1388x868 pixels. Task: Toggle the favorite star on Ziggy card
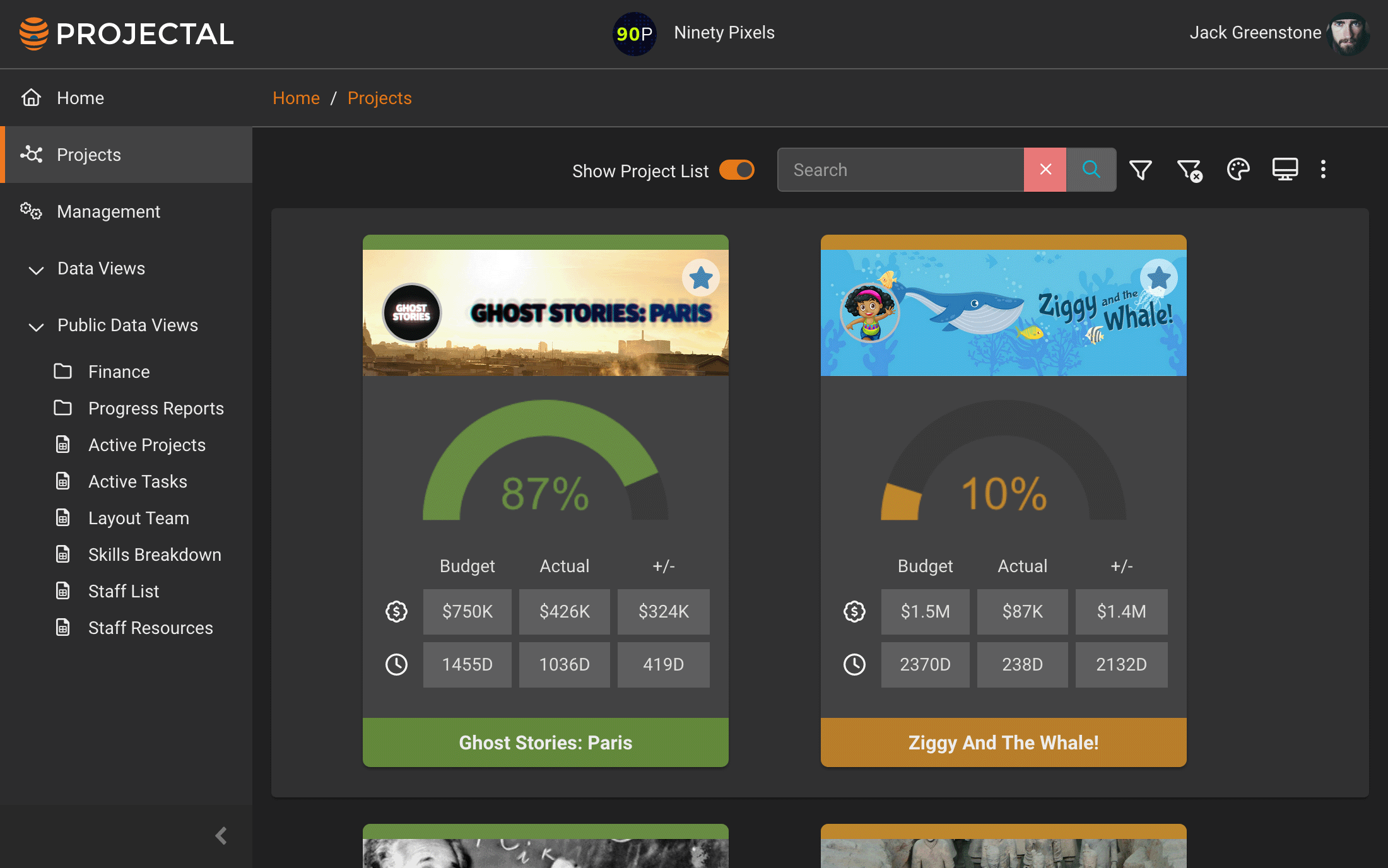pyautogui.click(x=1160, y=278)
